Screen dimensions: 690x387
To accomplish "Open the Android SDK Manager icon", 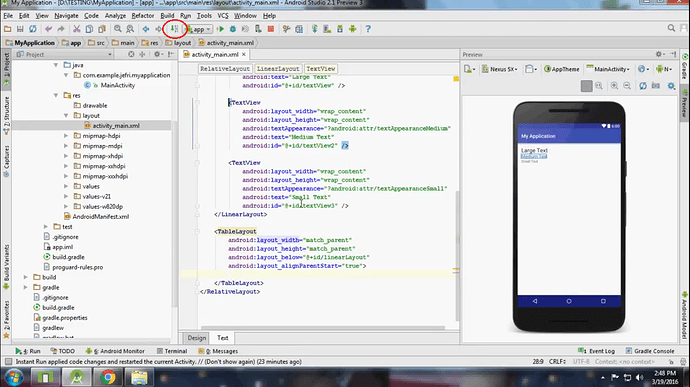I will [340, 29].
